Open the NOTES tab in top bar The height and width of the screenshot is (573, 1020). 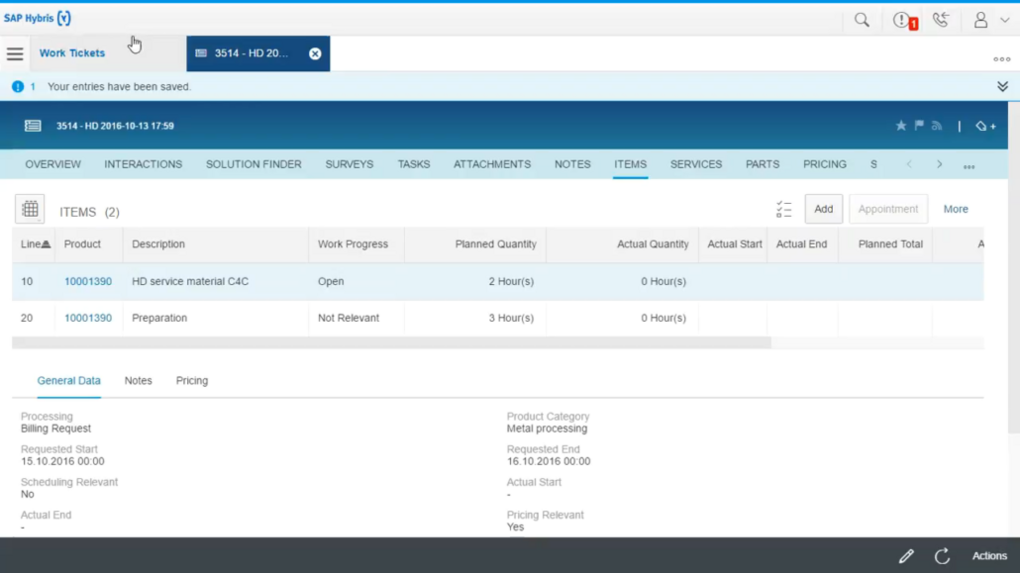572,165
